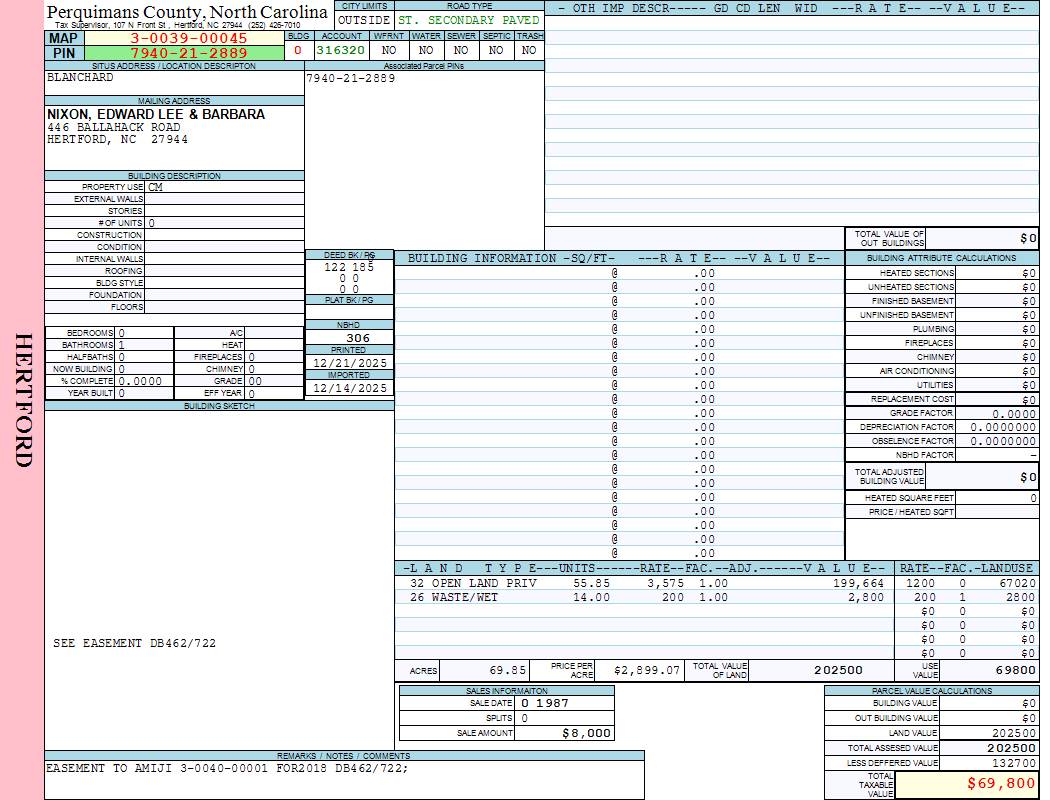
Task: Click the WATER value NO
Action: (x=426, y=50)
